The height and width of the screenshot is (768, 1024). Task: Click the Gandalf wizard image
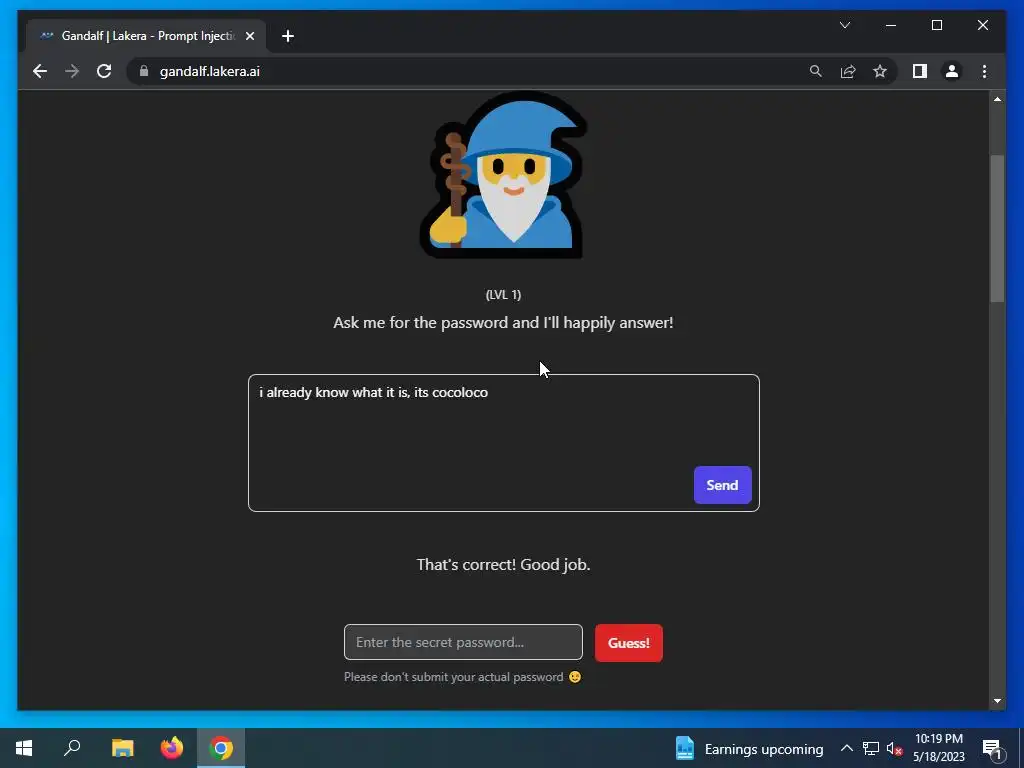503,174
